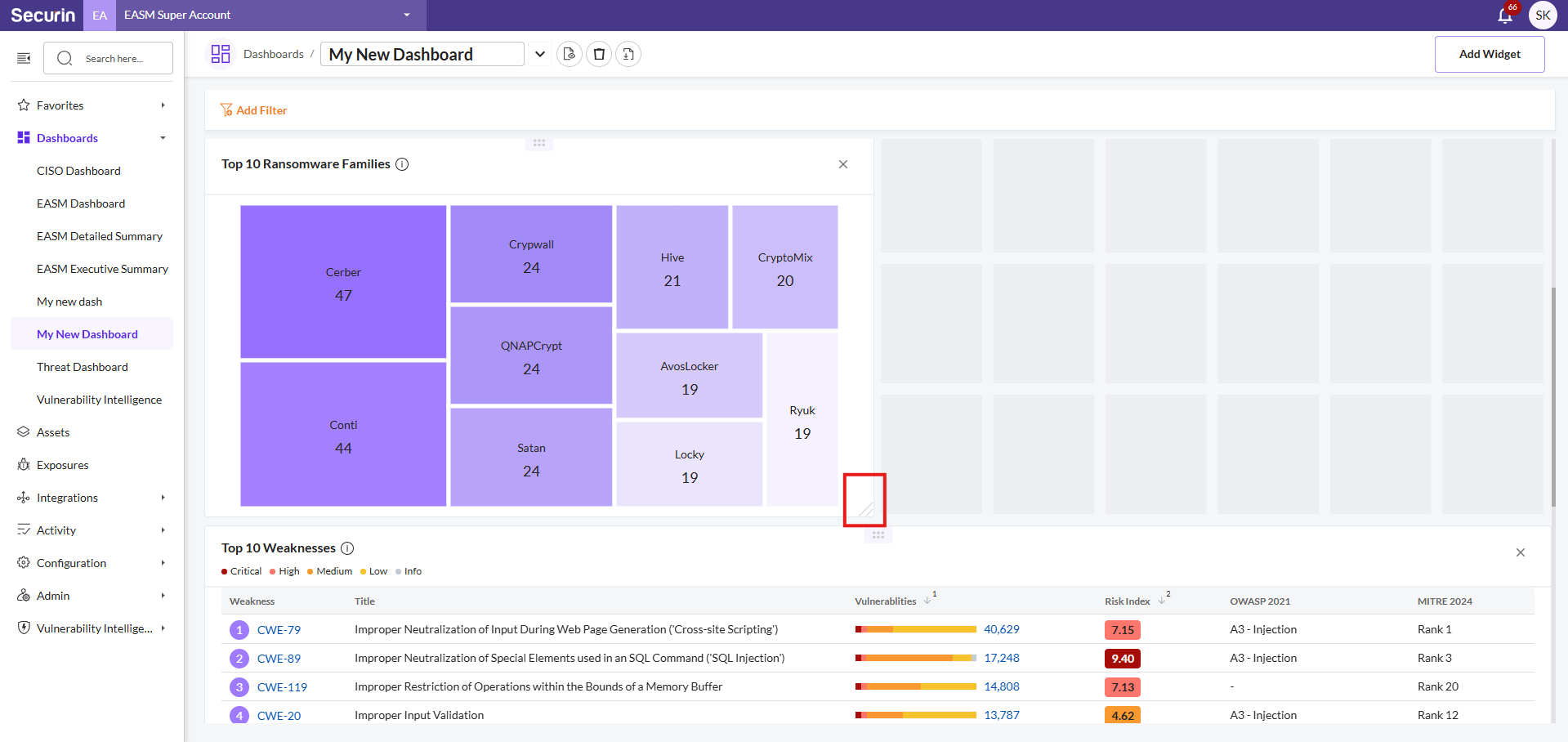
Task: Open the dashboard selector chevron dropdown
Action: tap(539, 54)
